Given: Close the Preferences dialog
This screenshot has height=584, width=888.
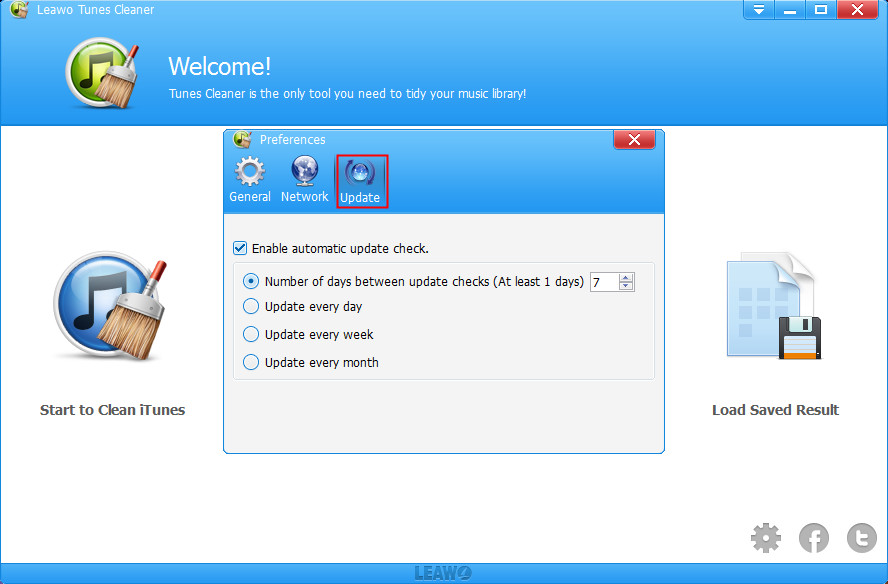Looking at the screenshot, I should pyautogui.click(x=633, y=140).
